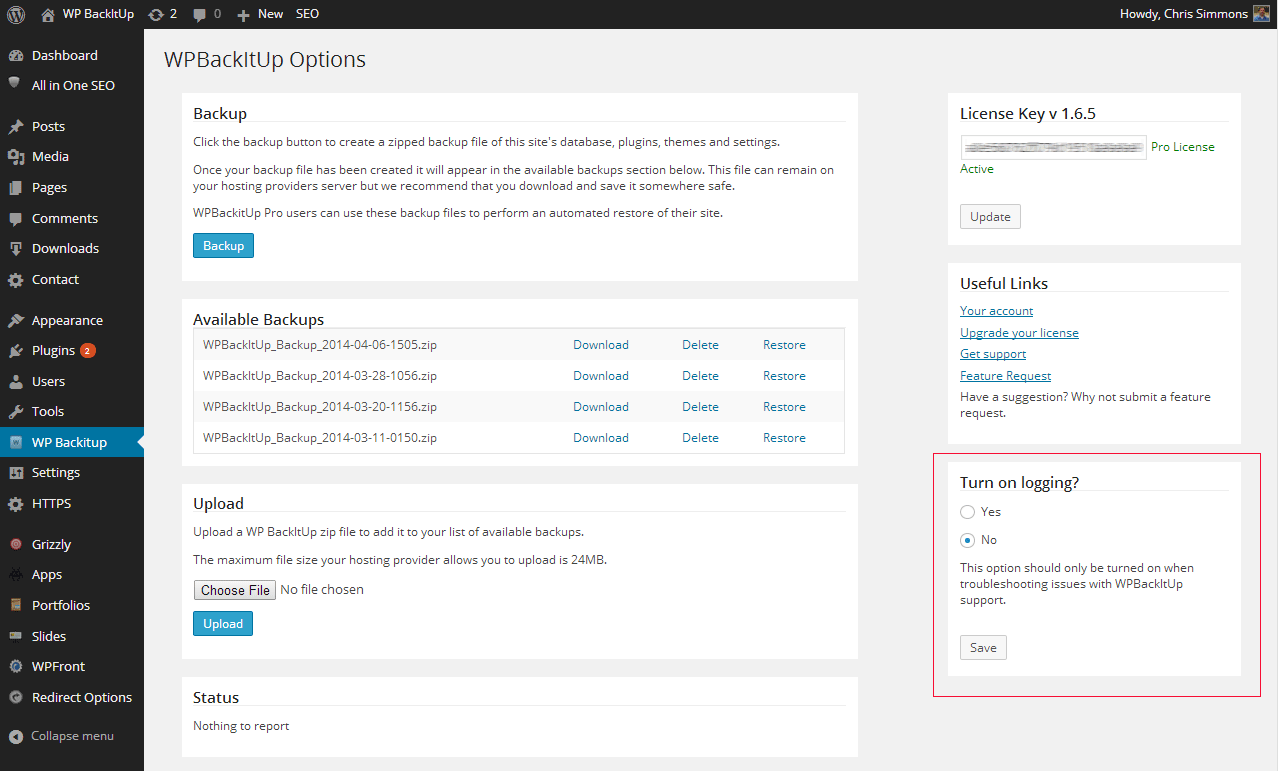Click file name WPBackItUp_Backup_2014-03-28-1056.zip
The image size is (1278, 771).
coord(320,376)
